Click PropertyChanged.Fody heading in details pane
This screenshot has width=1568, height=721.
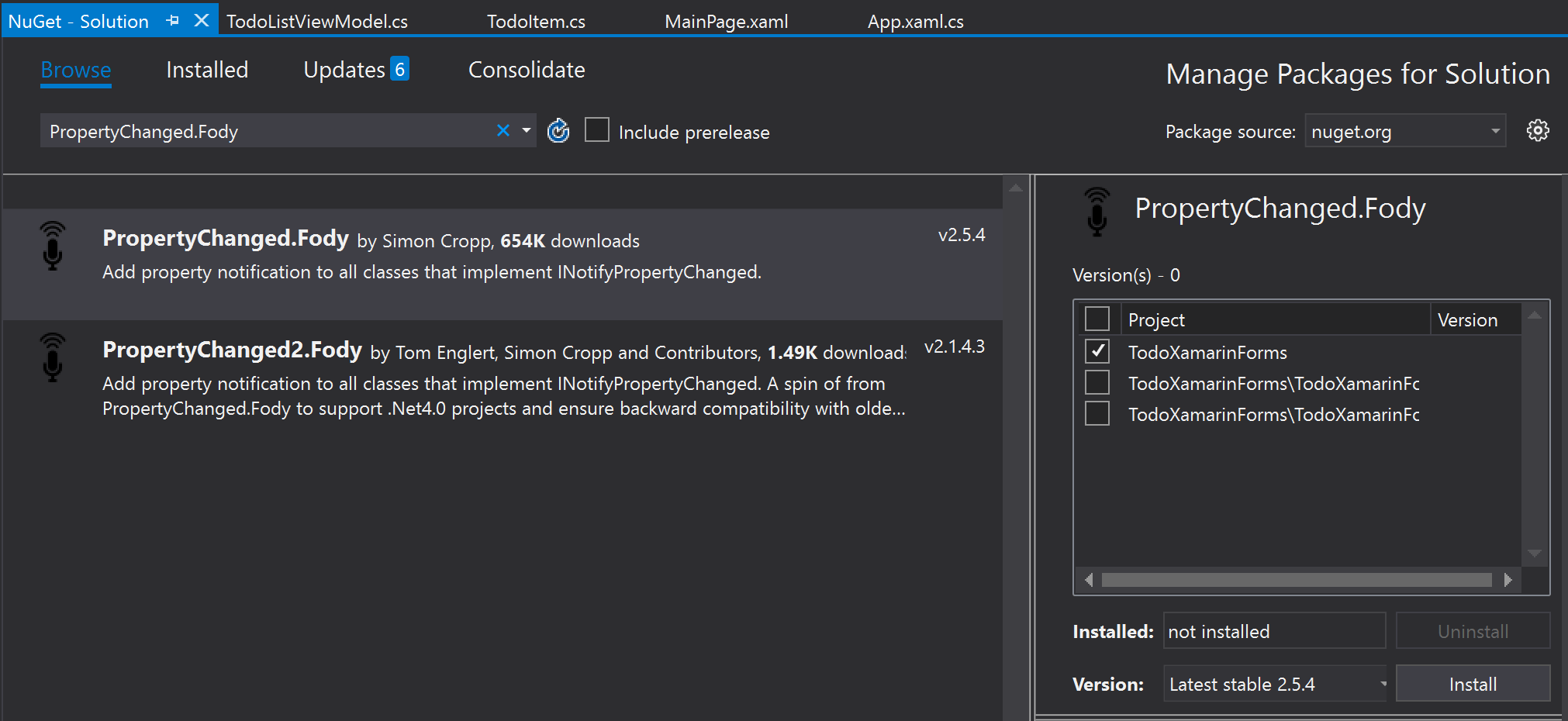pos(1280,209)
